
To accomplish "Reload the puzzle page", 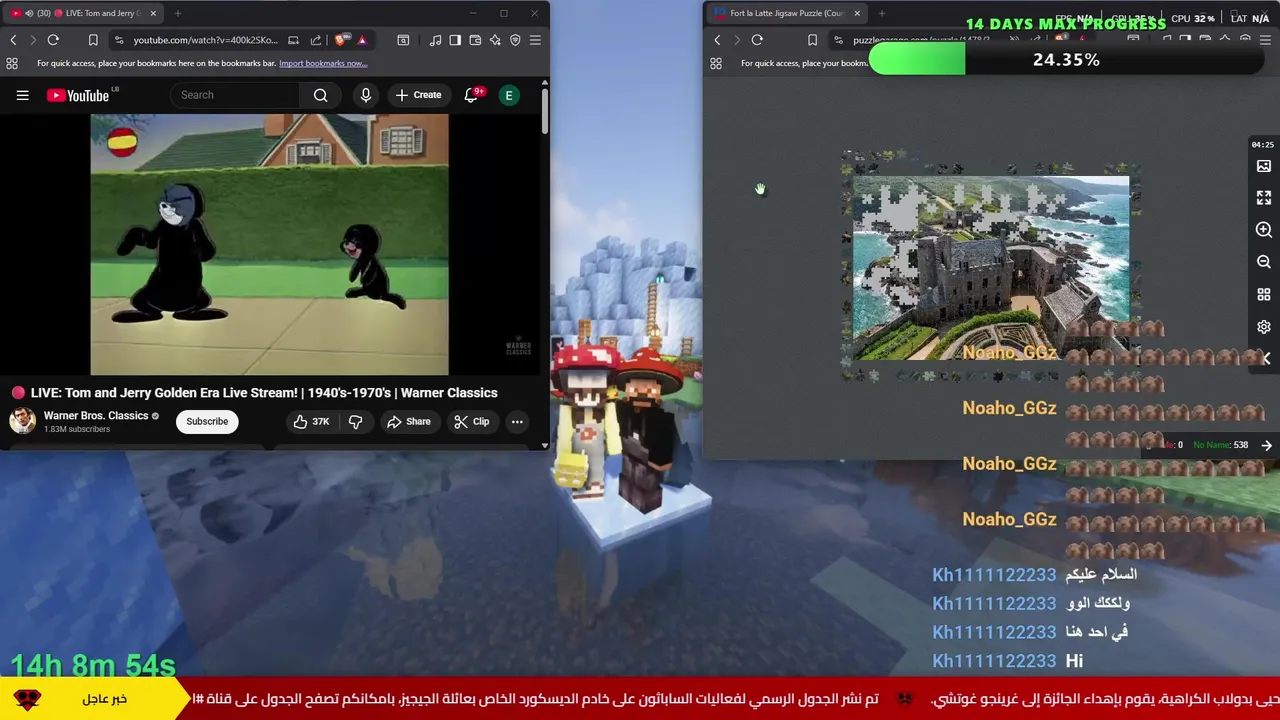I will [x=757, y=40].
